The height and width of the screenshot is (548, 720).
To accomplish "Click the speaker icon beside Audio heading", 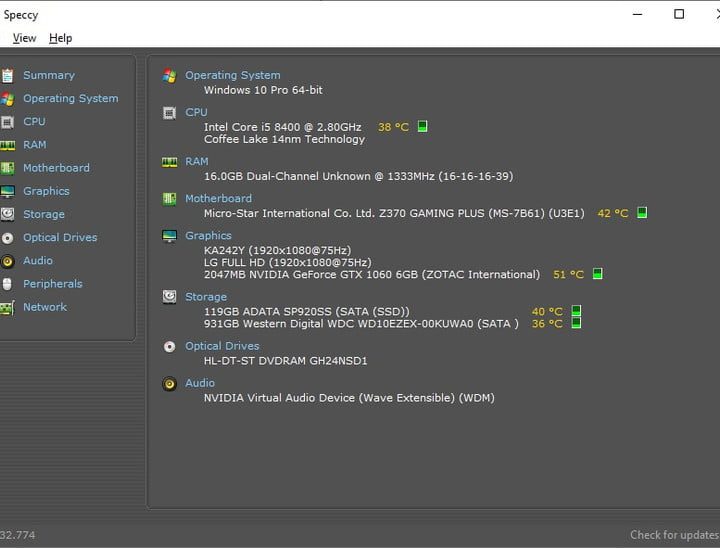I will pyautogui.click(x=169, y=384).
